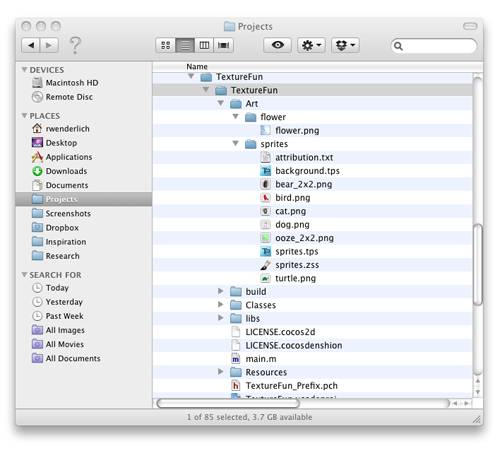The height and width of the screenshot is (451, 500).
Task: Go forward with the right arrow button
Action: [x=49, y=45]
